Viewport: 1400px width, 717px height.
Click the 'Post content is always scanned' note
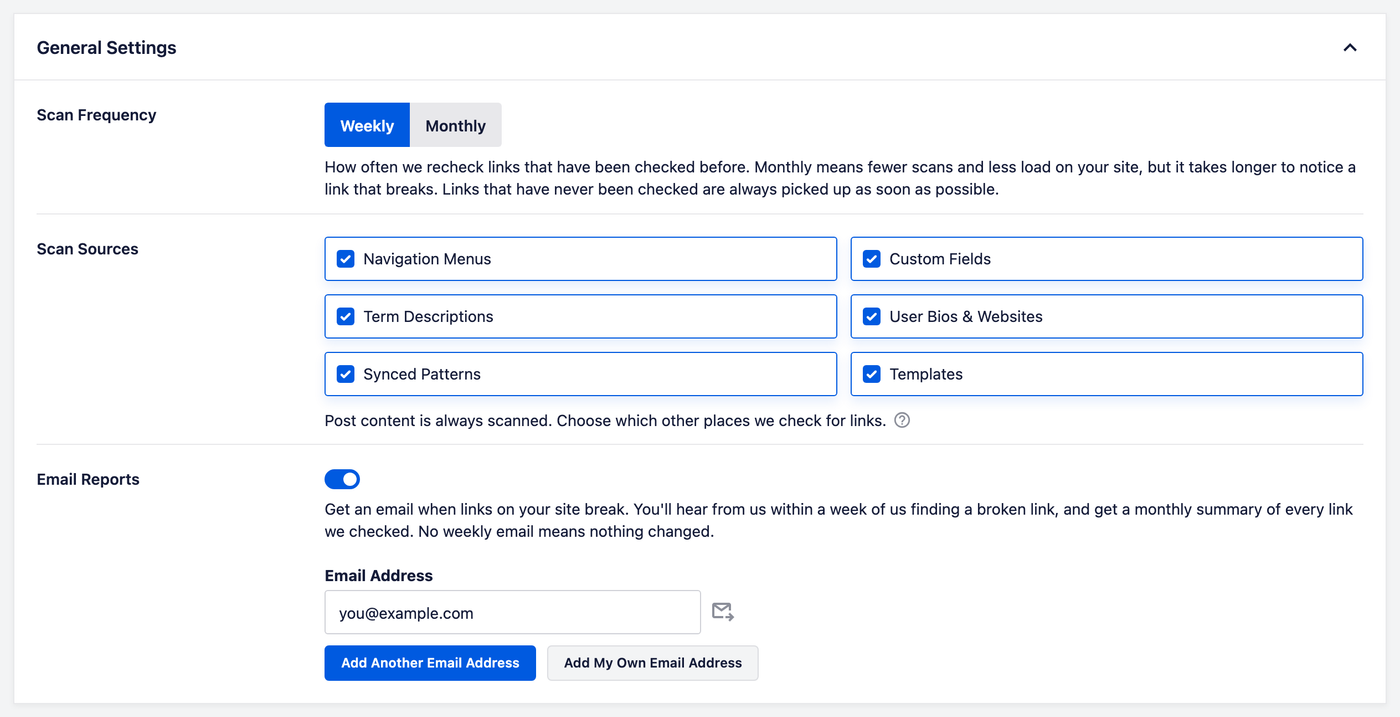[x=605, y=420]
